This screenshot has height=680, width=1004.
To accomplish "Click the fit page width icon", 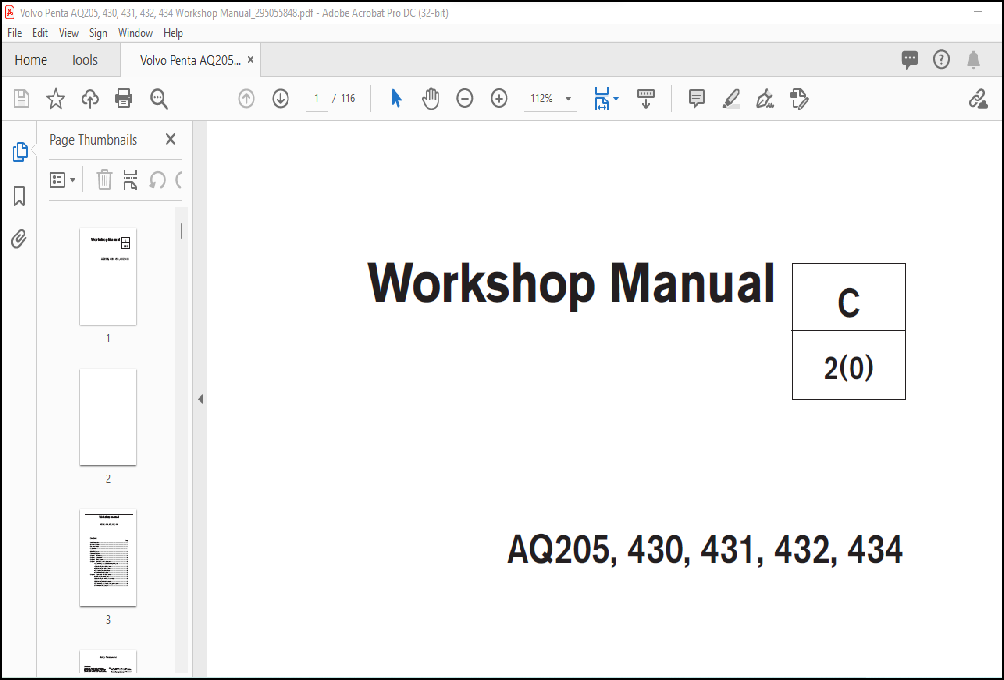I will coord(602,99).
